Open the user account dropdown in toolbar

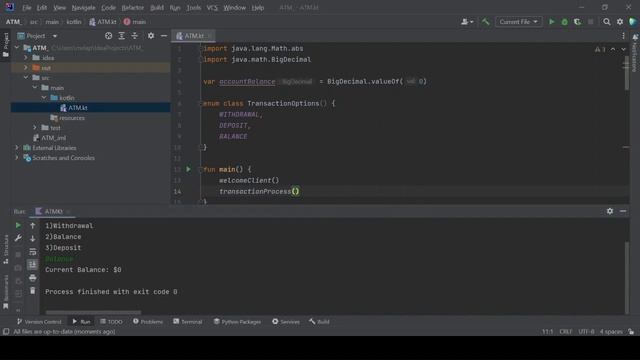tap(467, 22)
